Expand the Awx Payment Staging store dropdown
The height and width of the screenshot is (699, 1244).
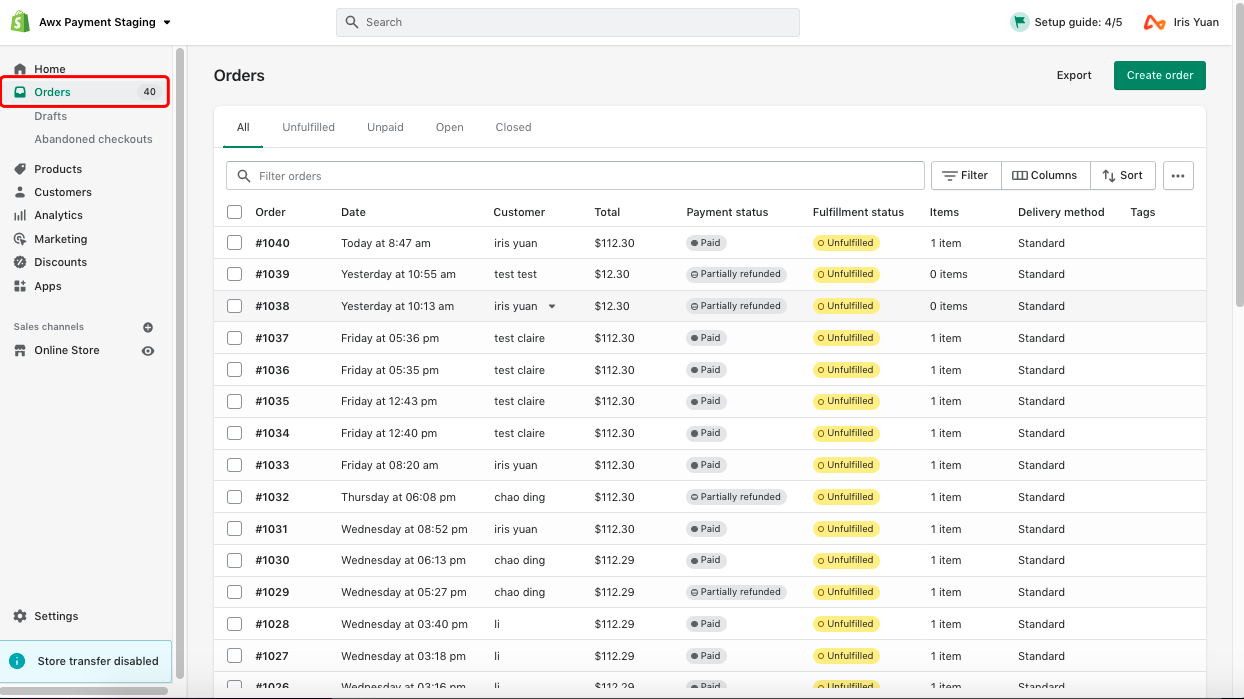coord(167,22)
